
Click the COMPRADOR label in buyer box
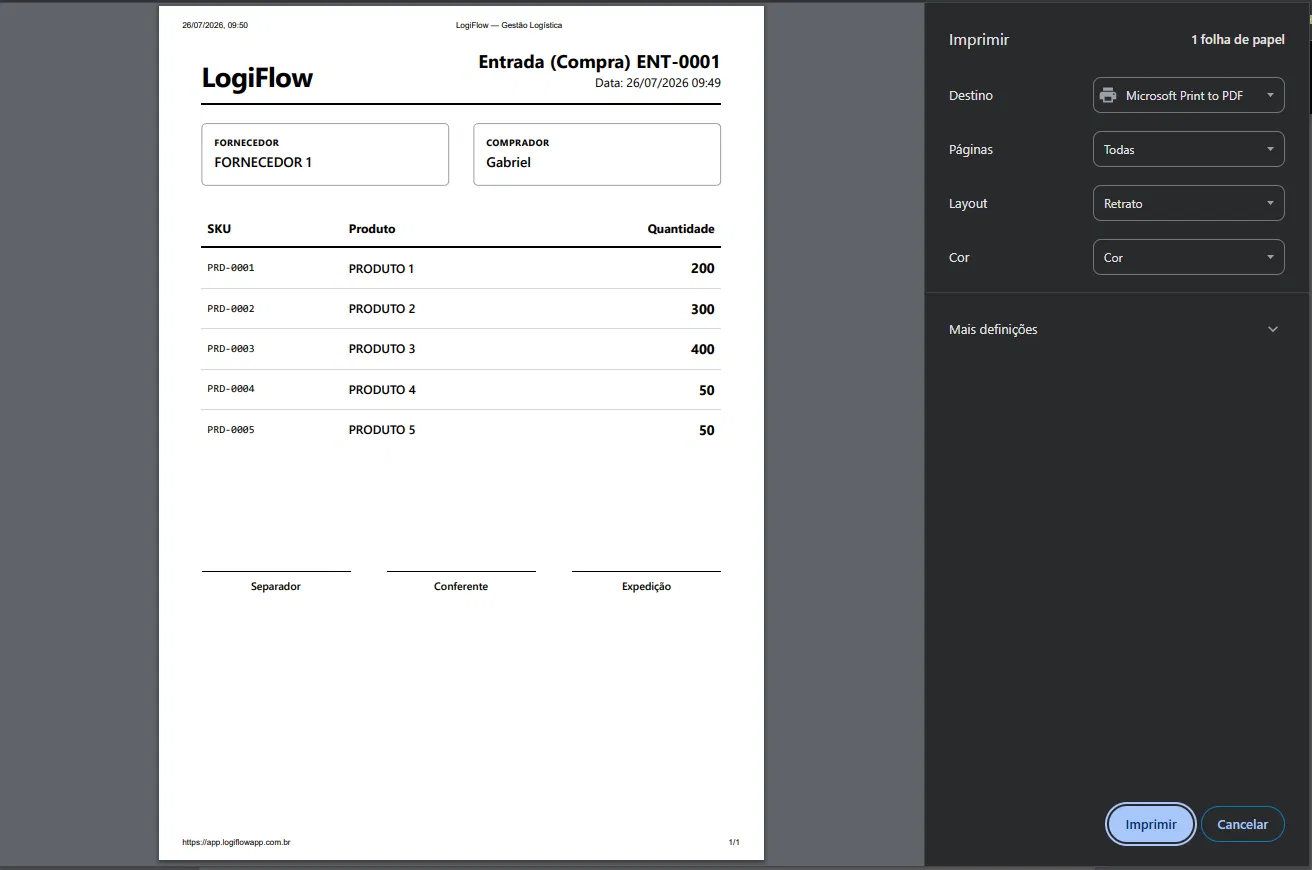tap(518, 143)
